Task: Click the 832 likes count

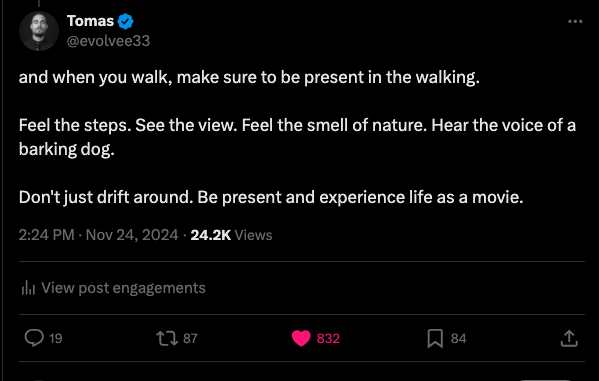Action: click(x=328, y=338)
